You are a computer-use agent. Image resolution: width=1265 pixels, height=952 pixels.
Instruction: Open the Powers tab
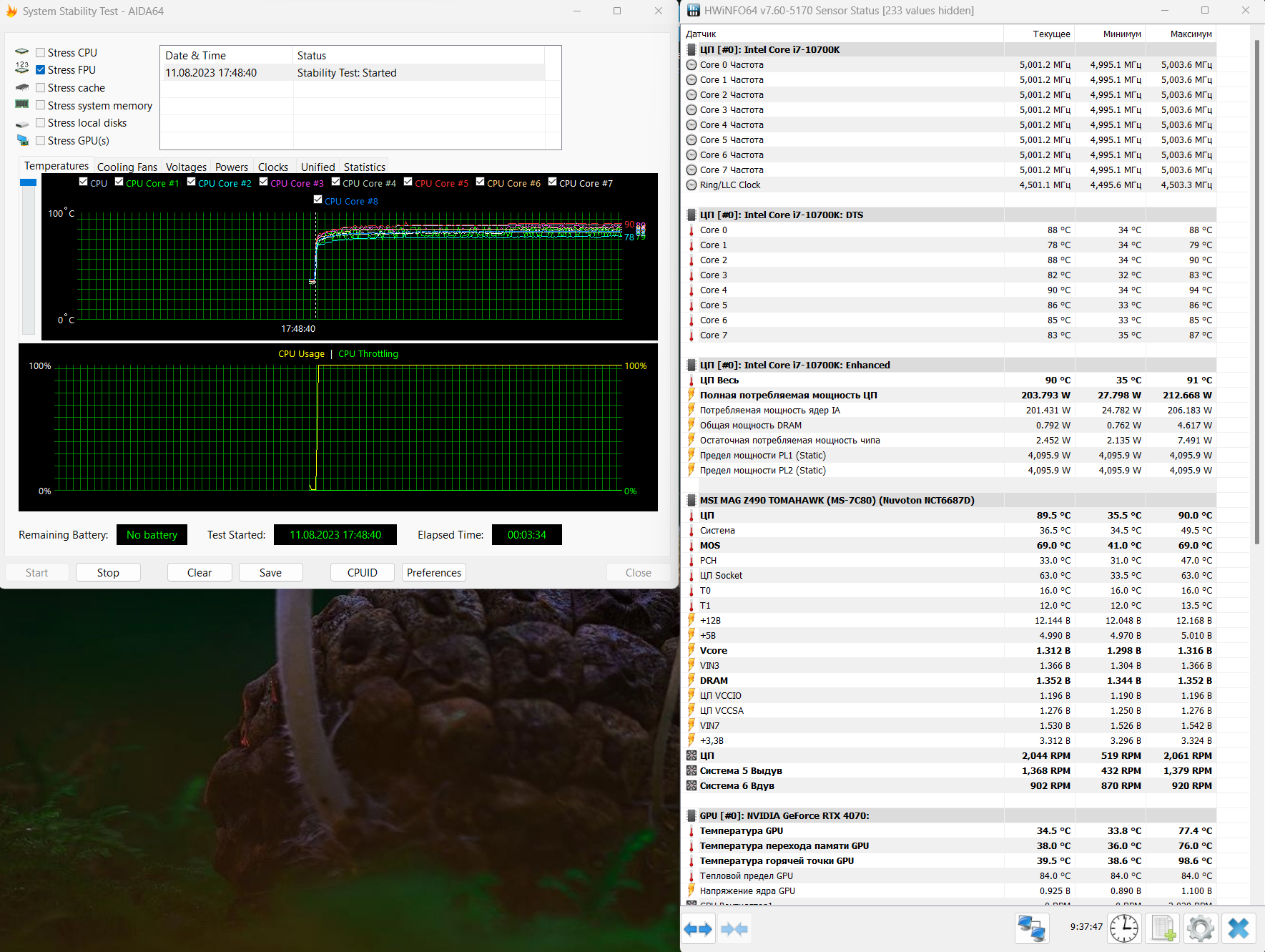coord(232,167)
